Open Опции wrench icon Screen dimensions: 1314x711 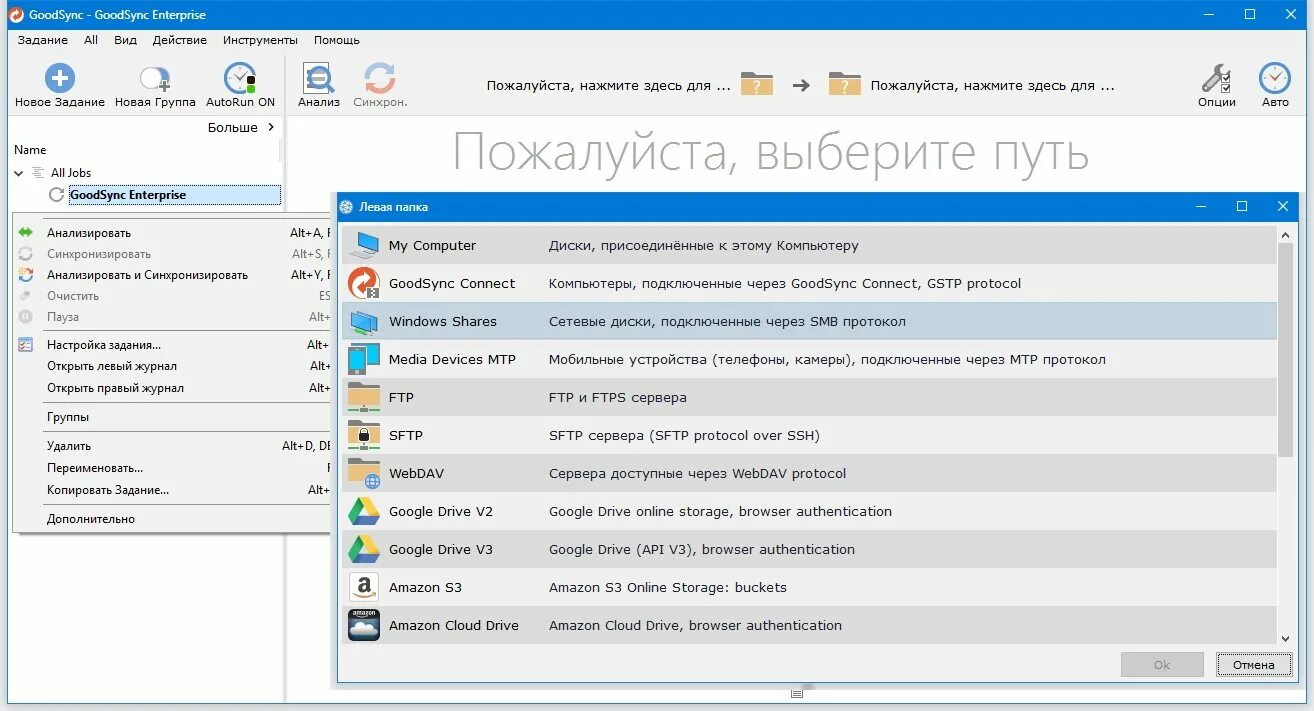click(x=1216, y=78)
